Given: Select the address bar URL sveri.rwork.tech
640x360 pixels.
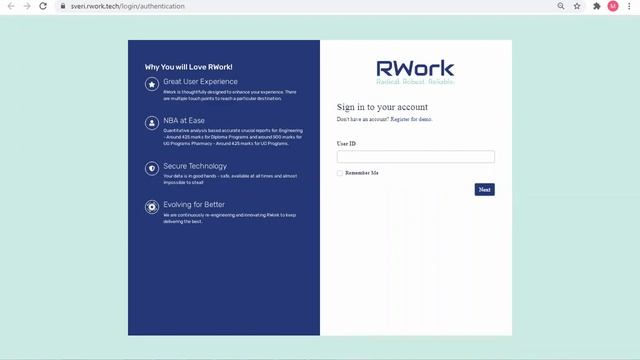Looking at the screenshot, I should pos(128,6).
